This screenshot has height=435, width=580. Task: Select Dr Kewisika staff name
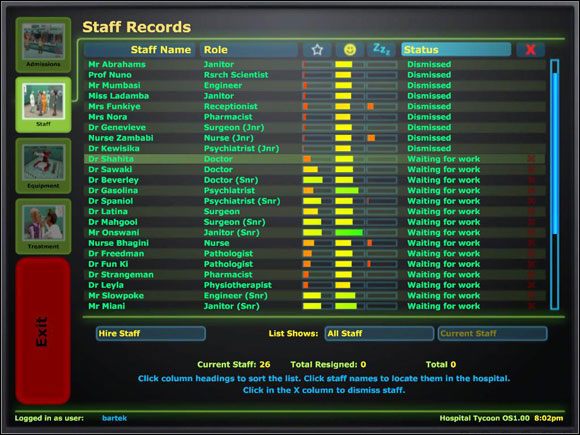(114, 149)
